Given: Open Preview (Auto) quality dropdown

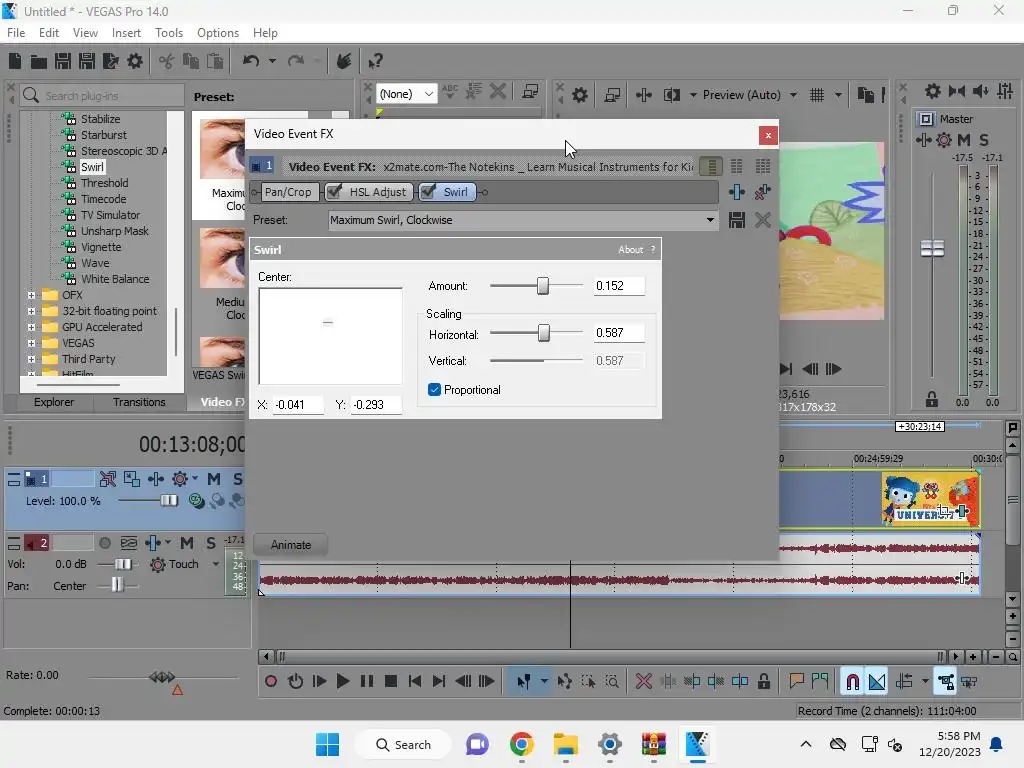Looking at the screenshot, I should tap(793, 95).
